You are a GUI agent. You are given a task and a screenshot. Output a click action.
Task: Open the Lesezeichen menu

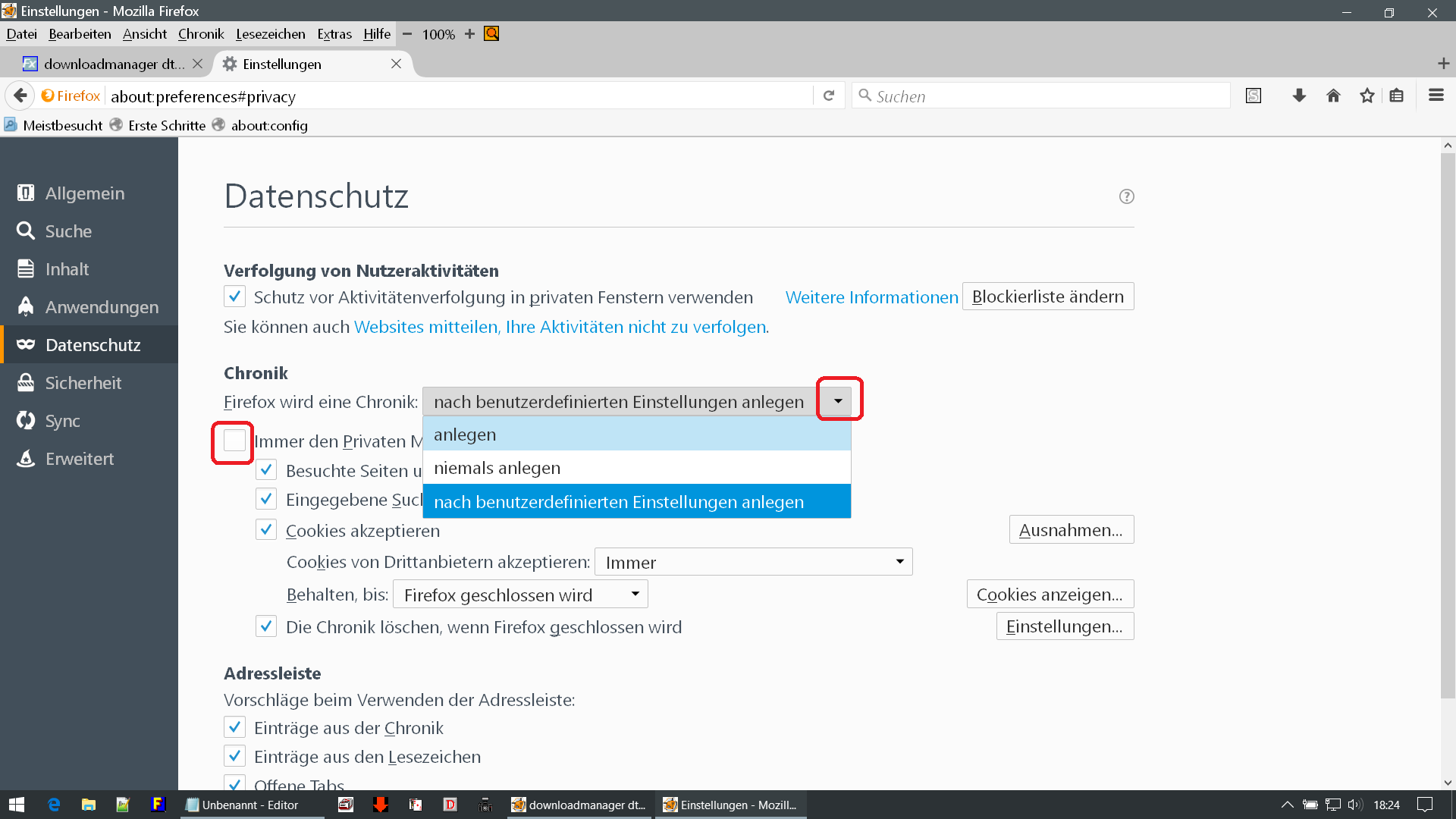click(270, 34)
